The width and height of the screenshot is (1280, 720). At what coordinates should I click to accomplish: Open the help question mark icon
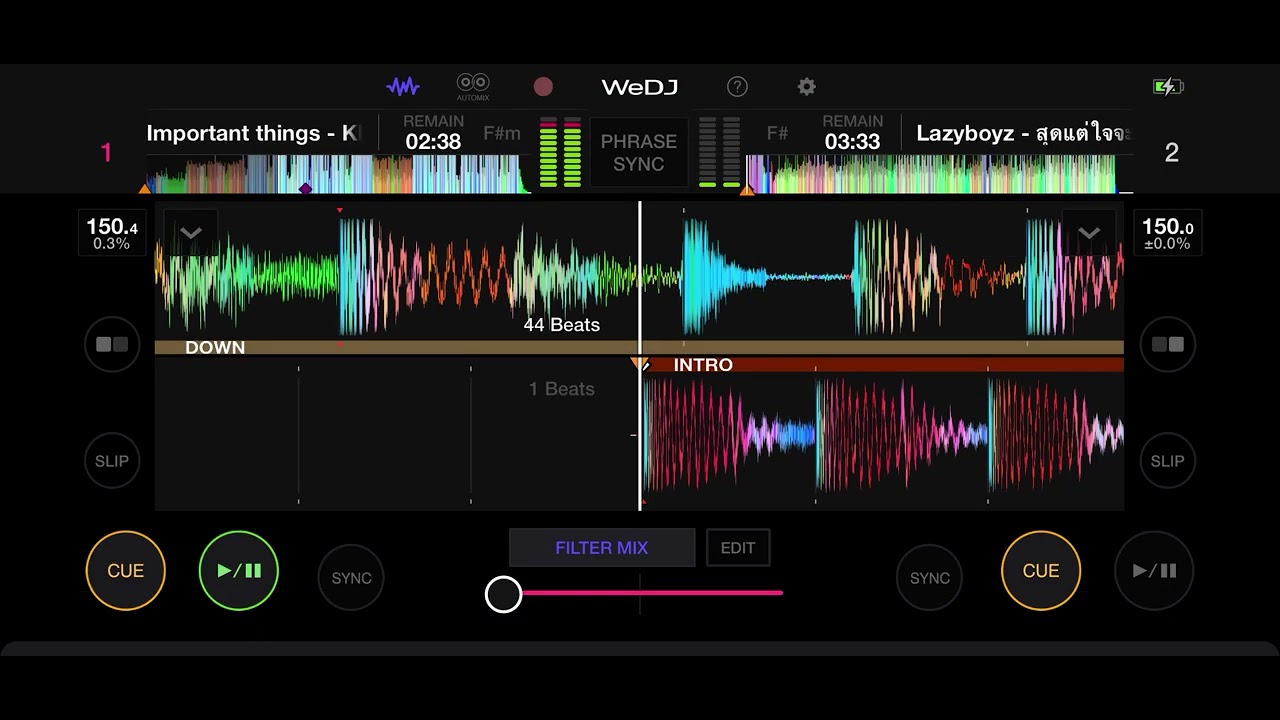point(737,87)
